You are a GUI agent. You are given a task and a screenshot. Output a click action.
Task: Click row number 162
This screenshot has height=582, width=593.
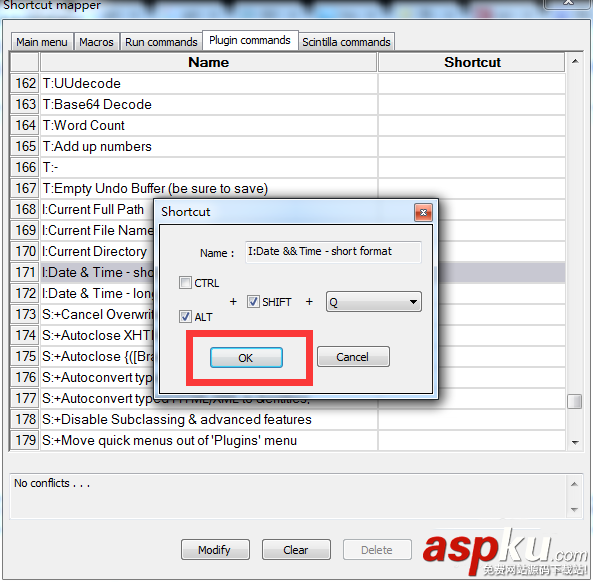coord(25,83)
